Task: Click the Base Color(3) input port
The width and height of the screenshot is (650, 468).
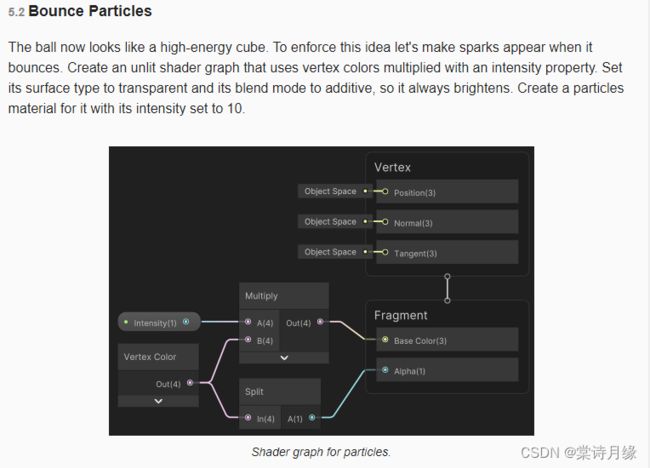Action: tap(385, 339)
